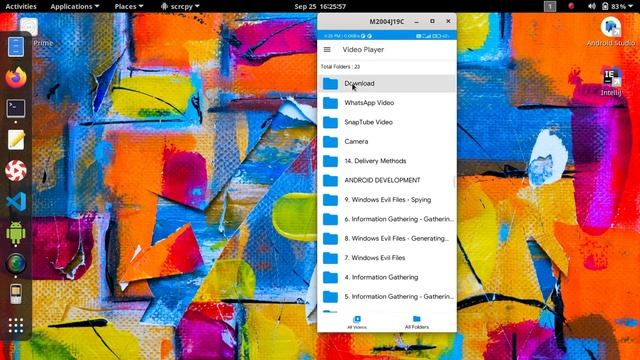The height and width of the screenshot is (360, 640).
Task: Open the SnapTube Video folder
Action: tap(387, 122)
